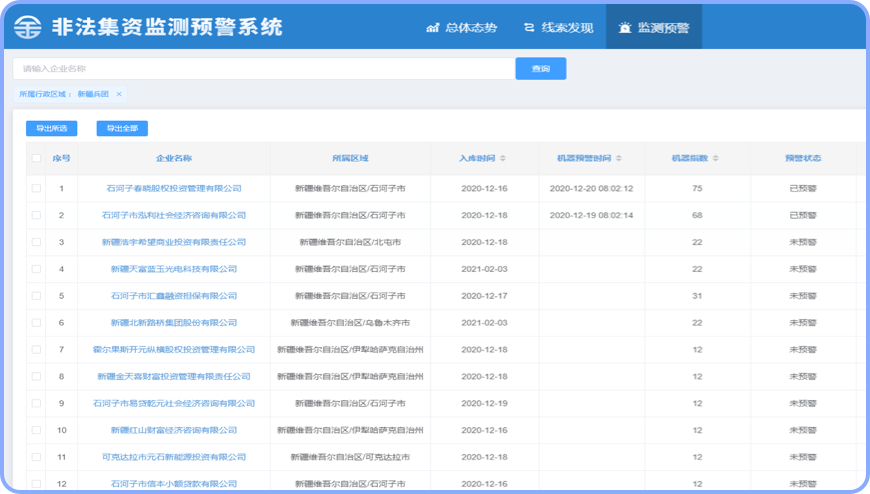Click 已预警 status in row 1
Image resolution: width=870 pixels, height=494 pixels.
point(803,188)
